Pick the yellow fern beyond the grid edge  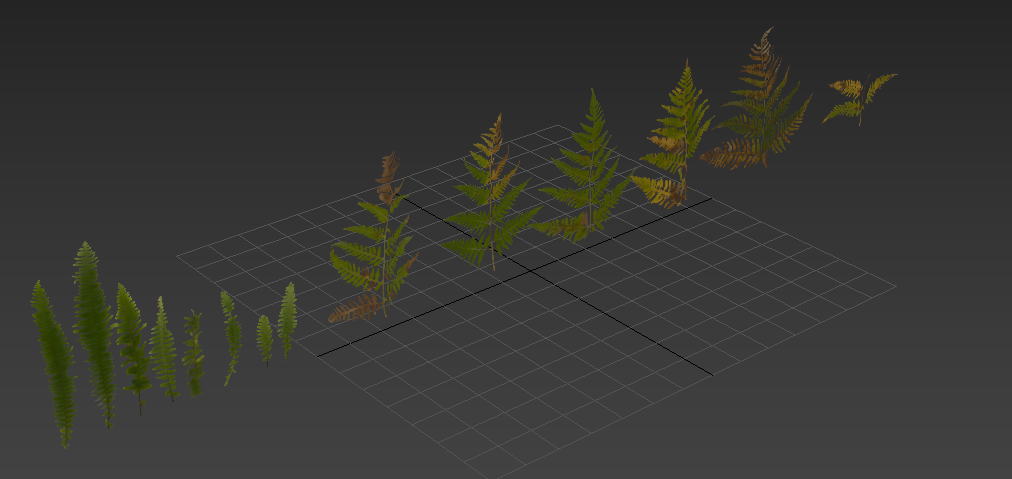[x=678, y=140]
